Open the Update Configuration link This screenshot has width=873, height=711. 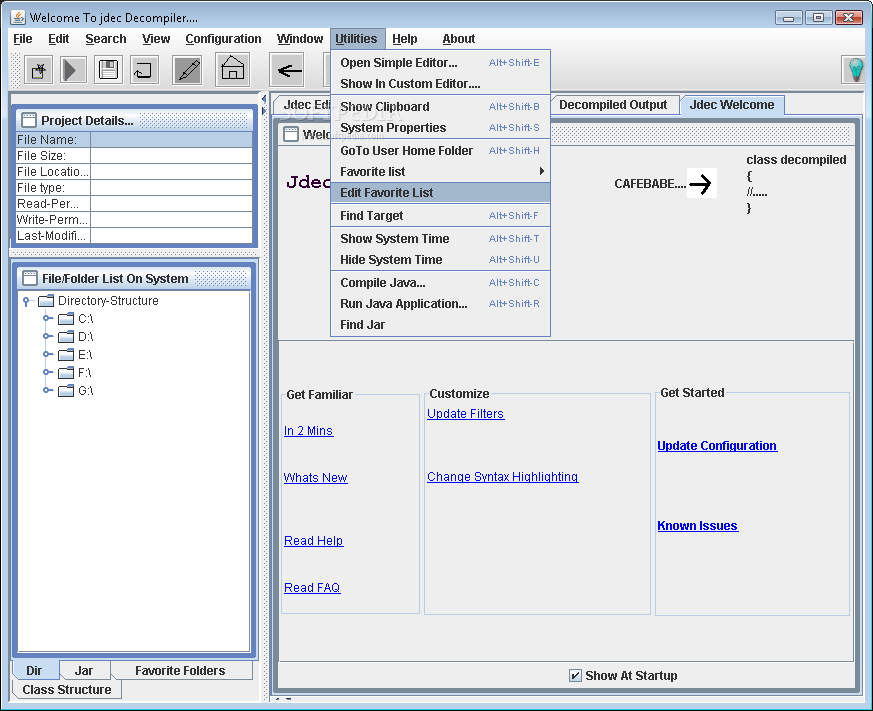point(717,445)
